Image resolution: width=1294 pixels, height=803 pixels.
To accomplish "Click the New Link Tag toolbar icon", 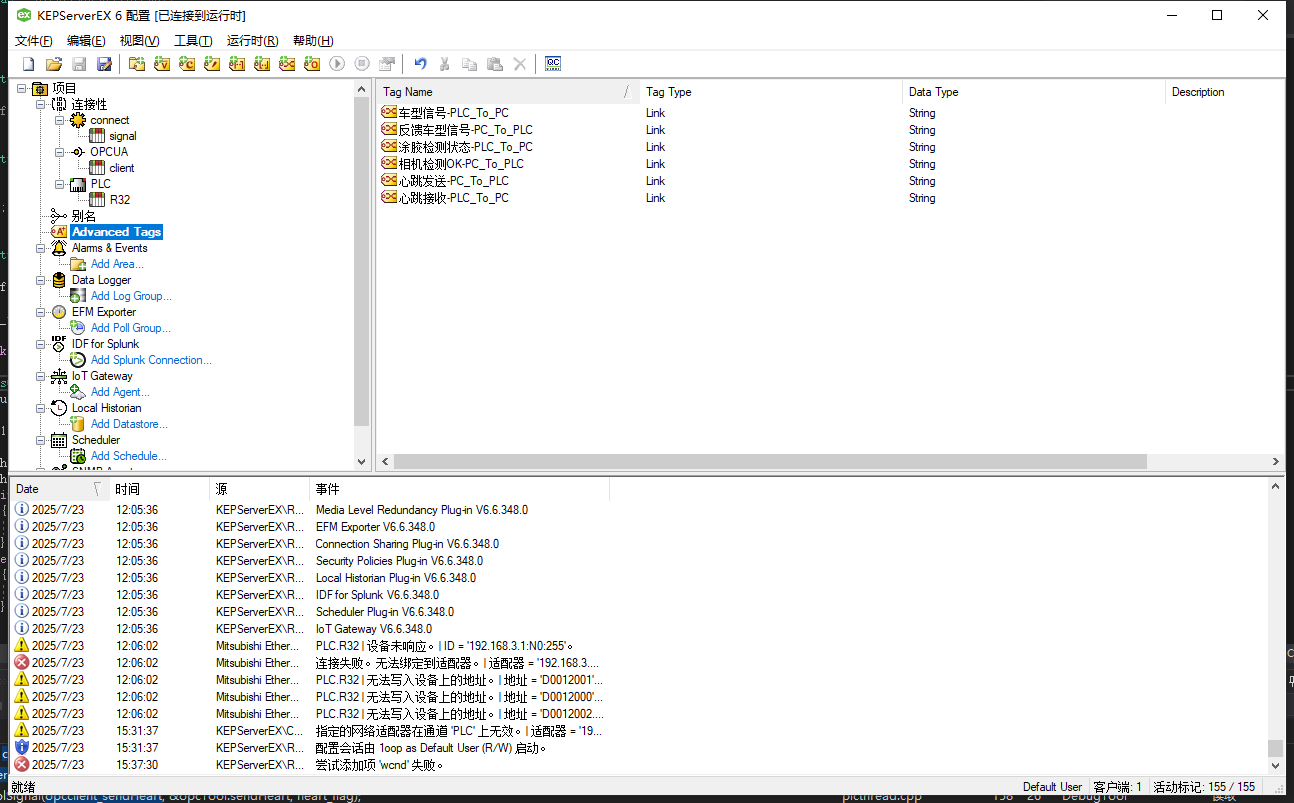I will pos(287,64).
